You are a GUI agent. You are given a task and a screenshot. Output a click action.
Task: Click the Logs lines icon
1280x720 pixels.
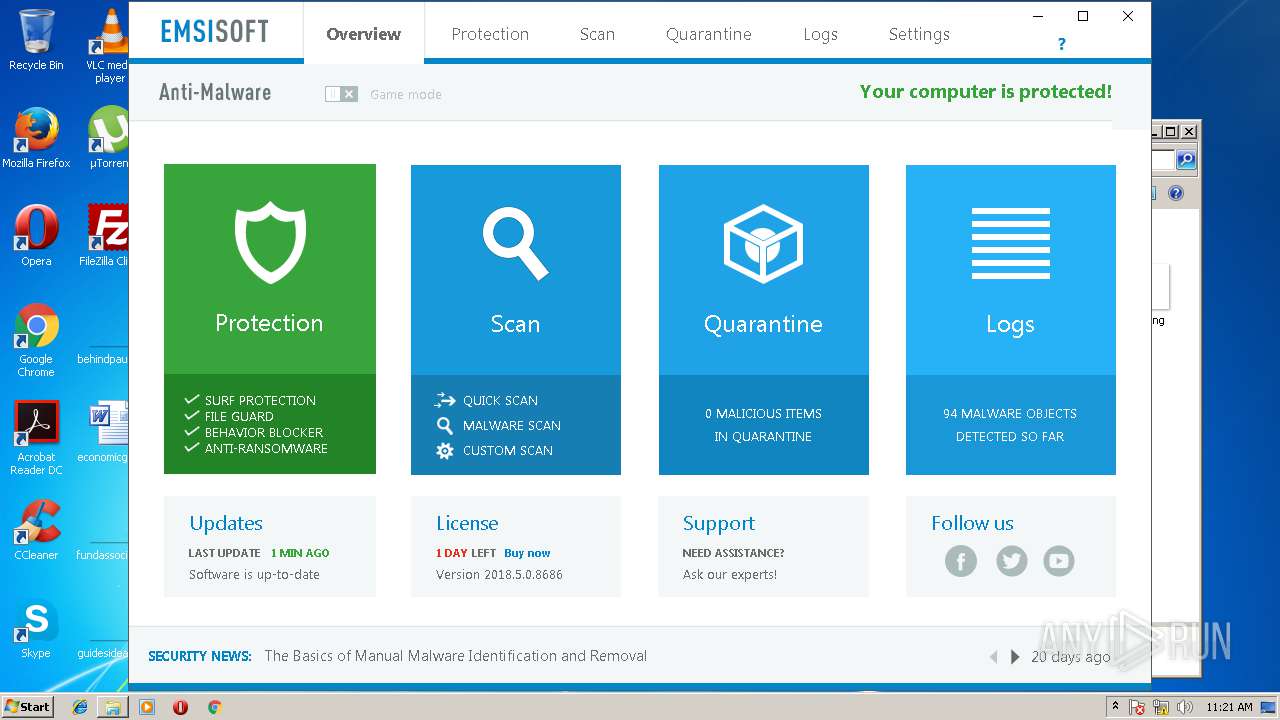pyautogui.click(x=1010, y=243)
